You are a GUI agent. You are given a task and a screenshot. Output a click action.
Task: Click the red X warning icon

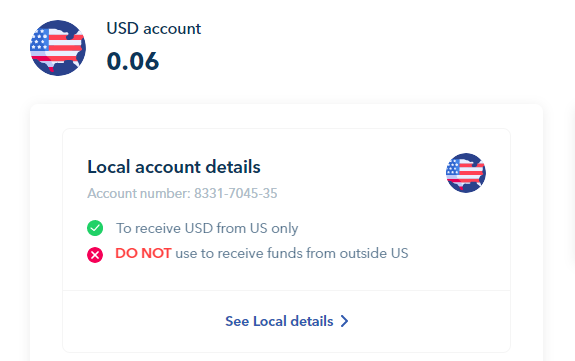(95, 255)
